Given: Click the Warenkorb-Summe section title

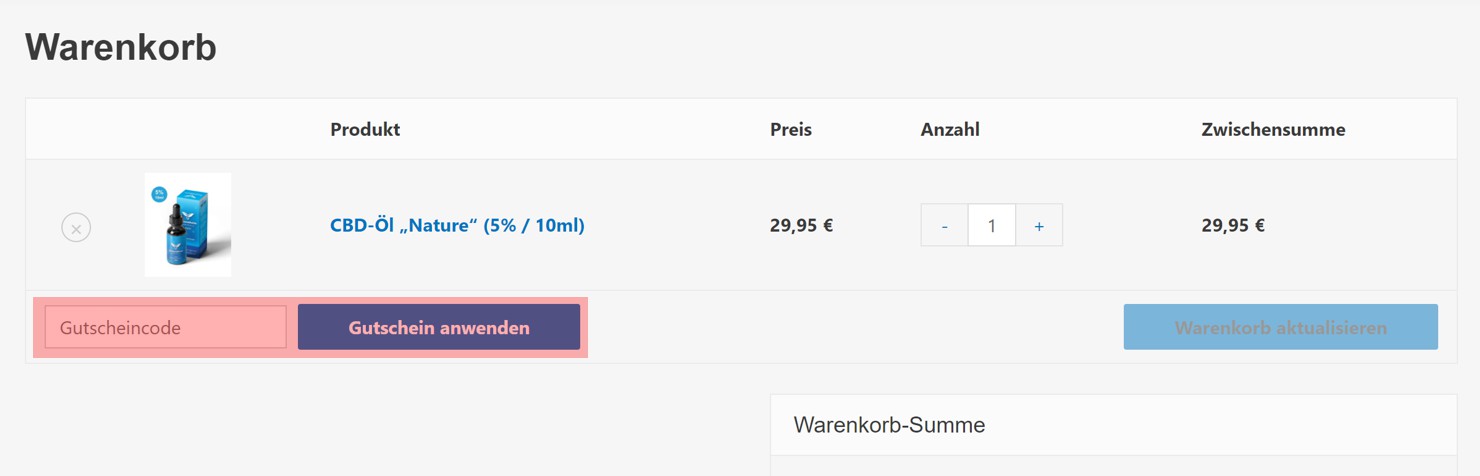Looking at the screenshot, I should 889,425.
